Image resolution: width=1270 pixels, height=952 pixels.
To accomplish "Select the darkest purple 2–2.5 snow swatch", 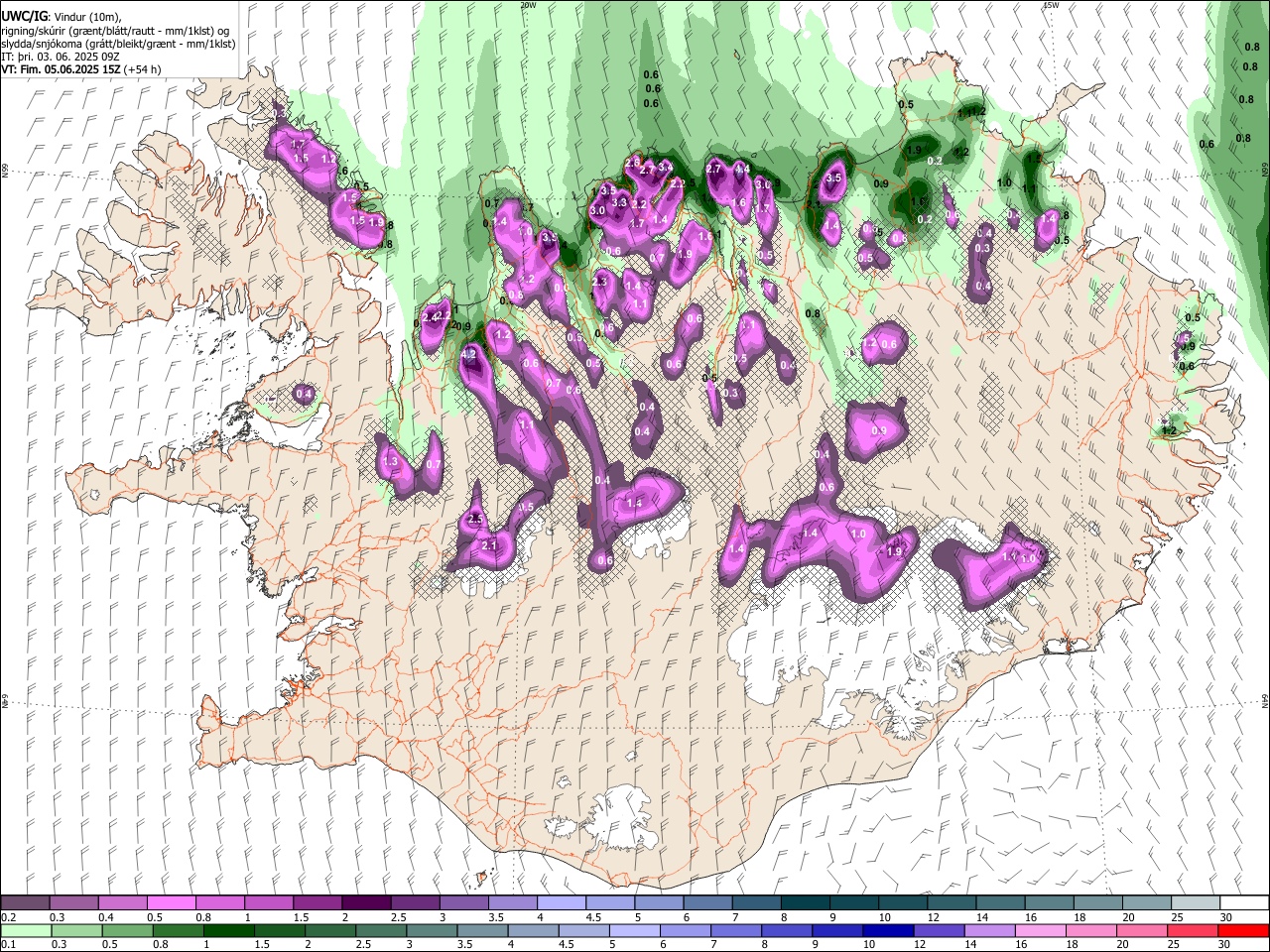I will [365, 902].
